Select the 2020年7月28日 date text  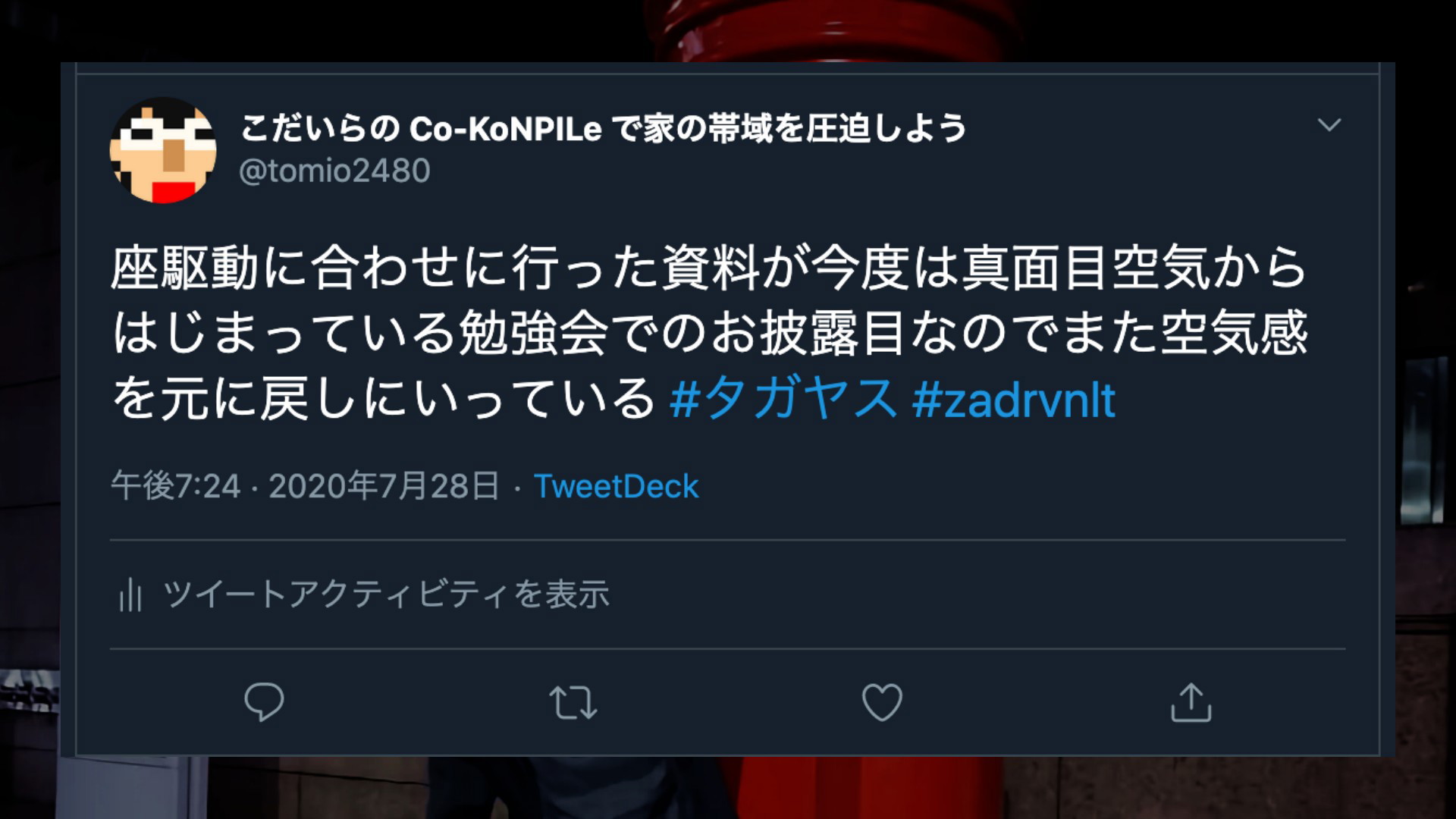(x=384, y=486)
